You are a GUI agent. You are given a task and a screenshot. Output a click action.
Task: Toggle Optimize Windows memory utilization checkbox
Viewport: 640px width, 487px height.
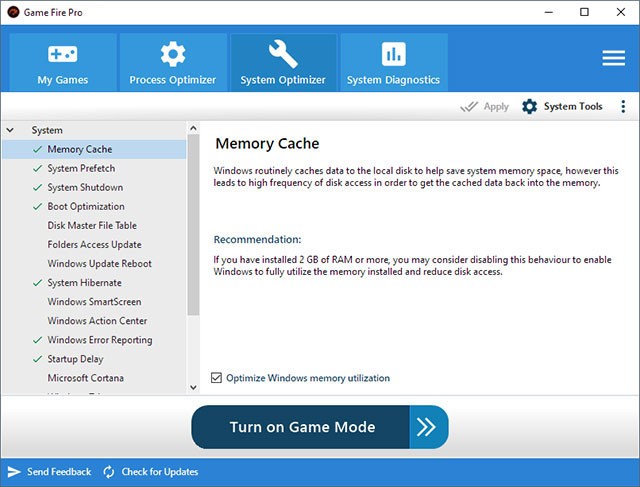[x=217, y=378]
